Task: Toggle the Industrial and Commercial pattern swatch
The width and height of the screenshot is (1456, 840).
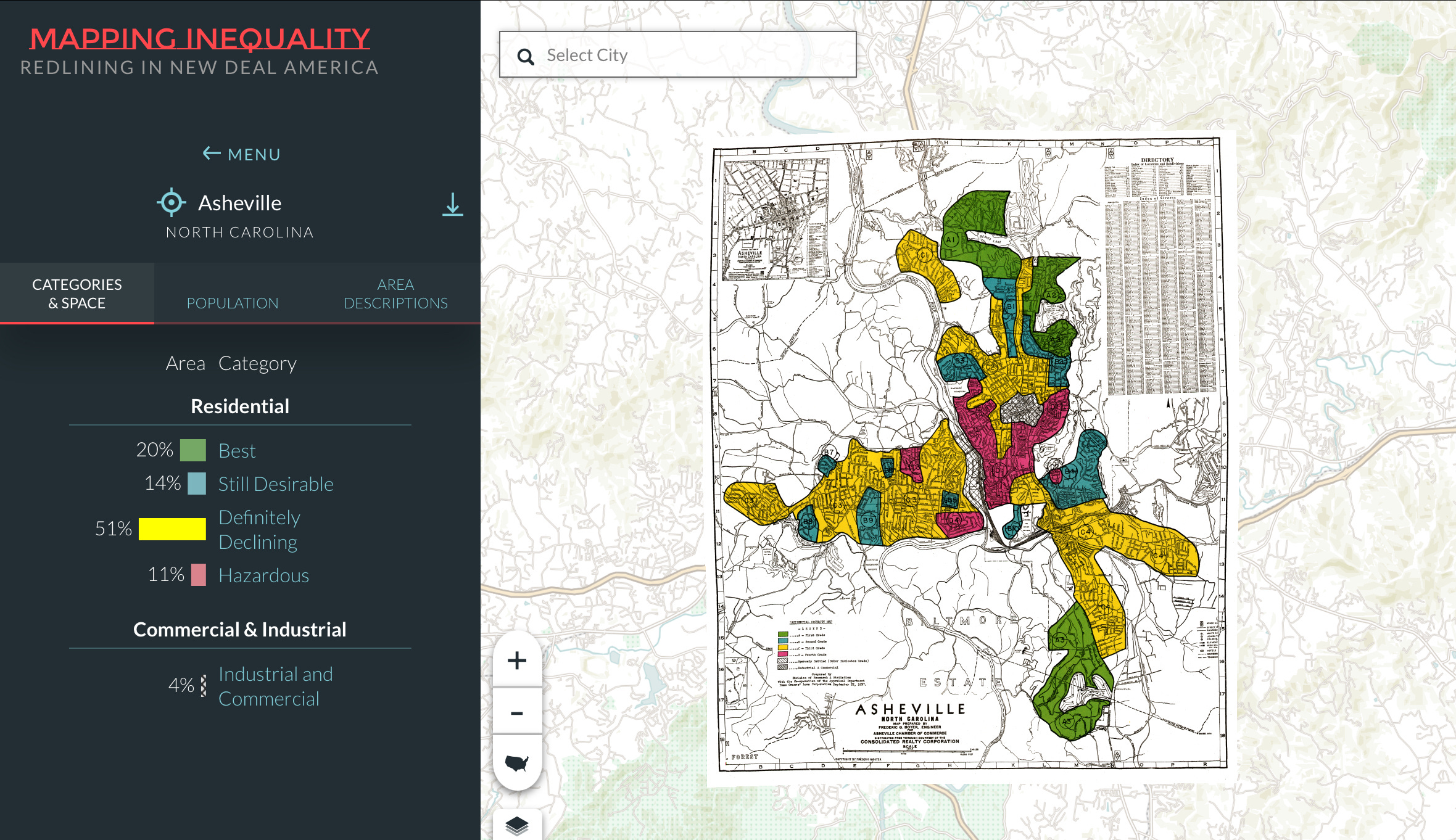Action: pos(202,685)
